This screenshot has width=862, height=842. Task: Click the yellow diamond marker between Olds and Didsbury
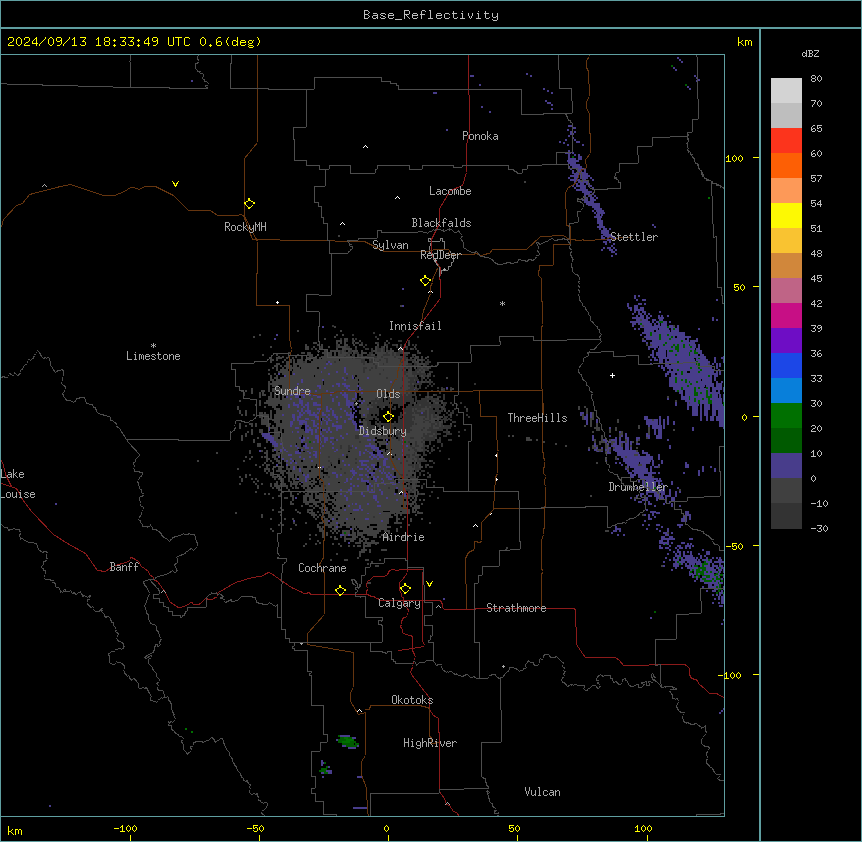(388, 416)
